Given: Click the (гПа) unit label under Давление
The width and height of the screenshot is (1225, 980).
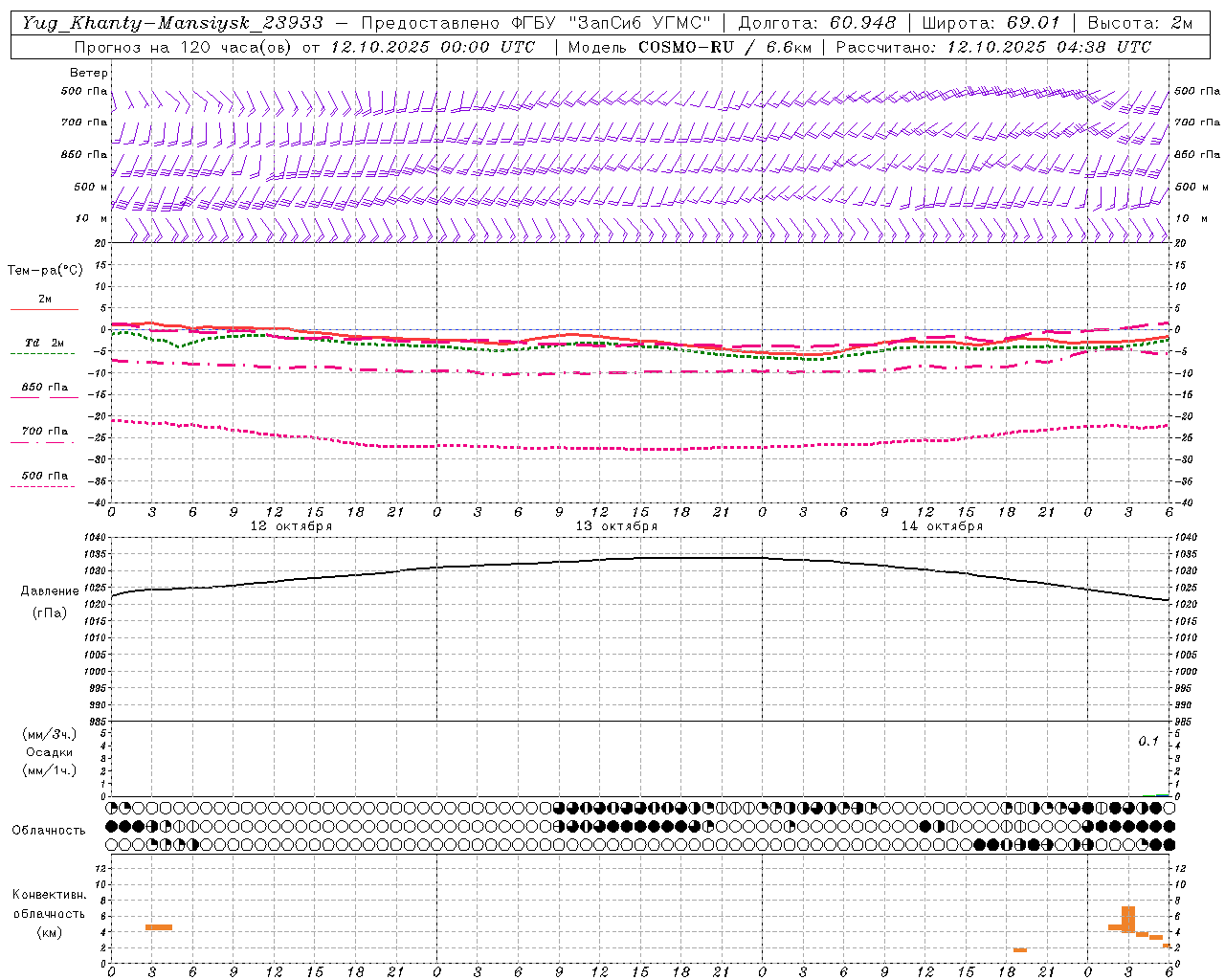Looking at the screenshot, I should click(x=50, y=613).
